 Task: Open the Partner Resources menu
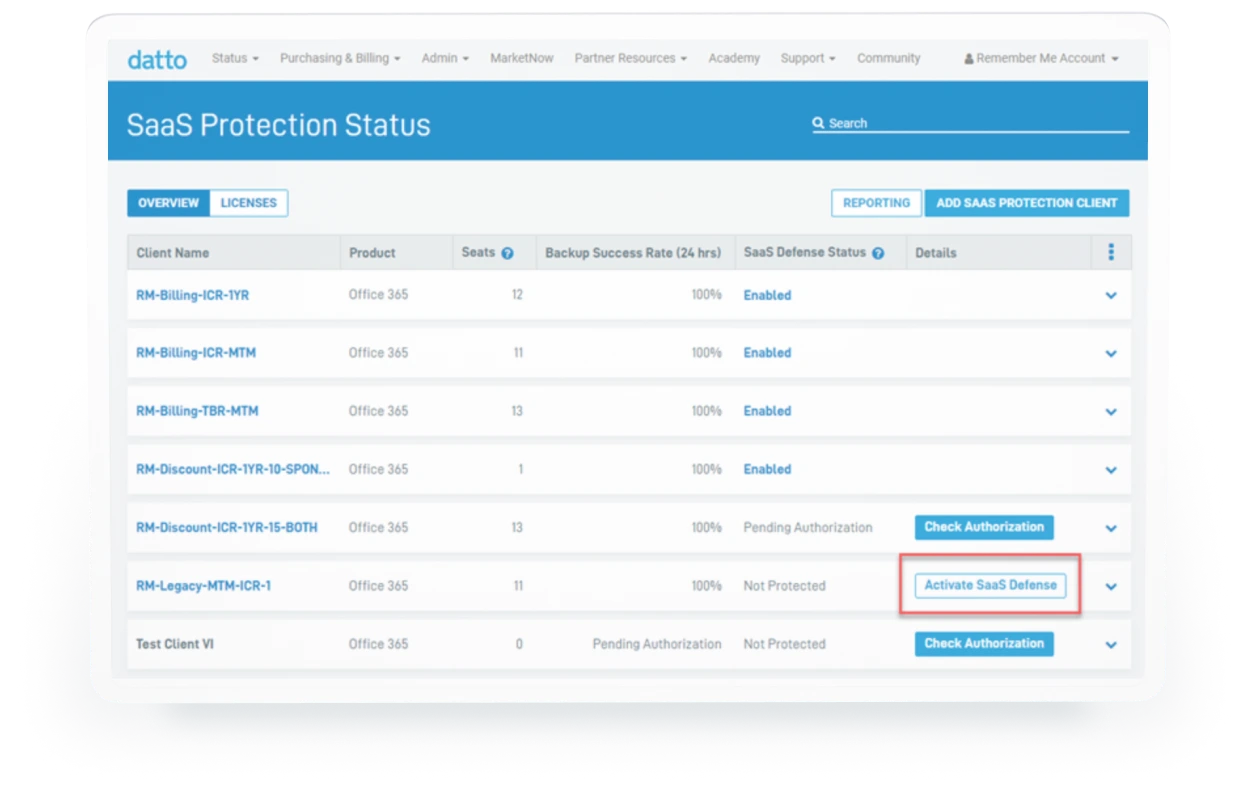pyautogui.click(x=630, y=58)
